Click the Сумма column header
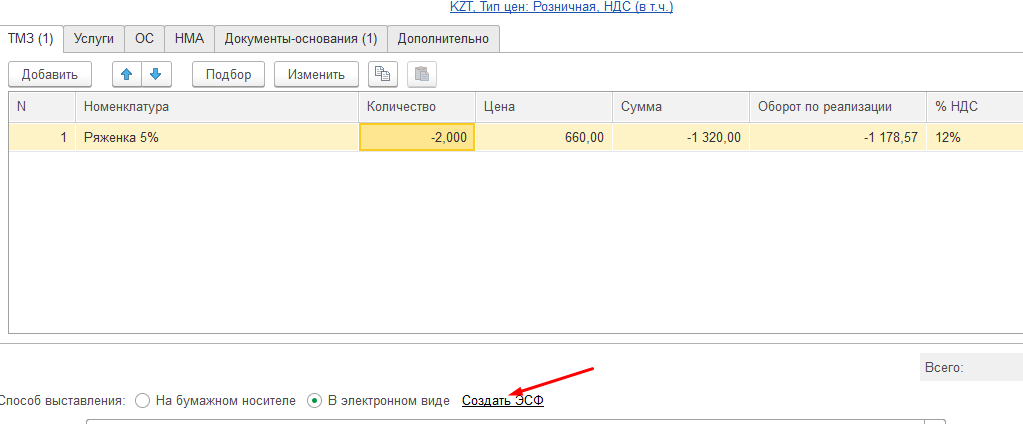 pos(681,107)
